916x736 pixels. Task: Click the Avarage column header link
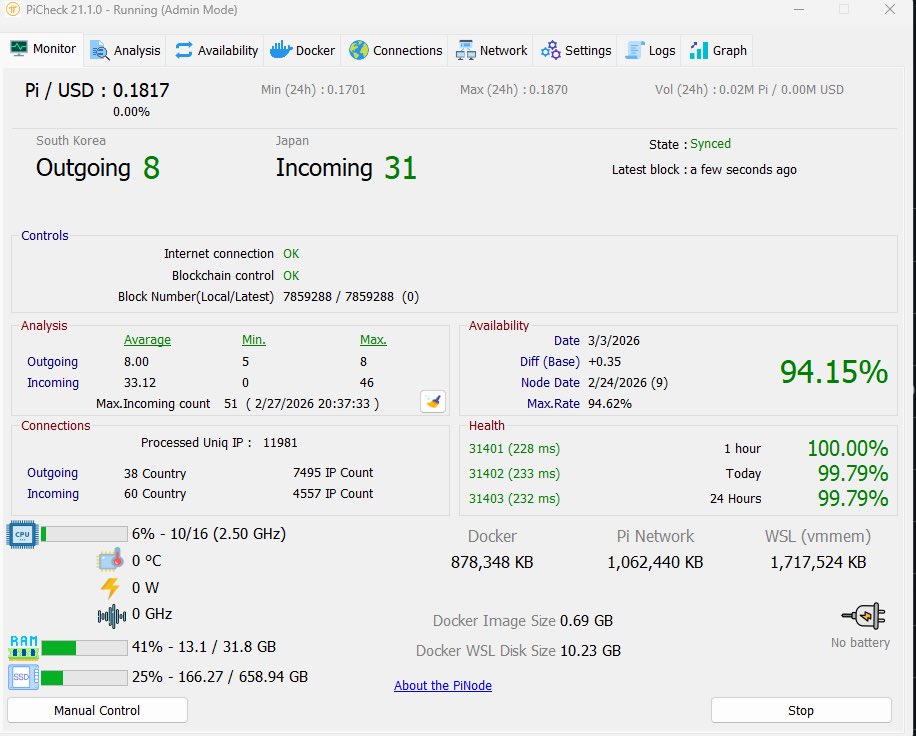(x=147, y=340)
